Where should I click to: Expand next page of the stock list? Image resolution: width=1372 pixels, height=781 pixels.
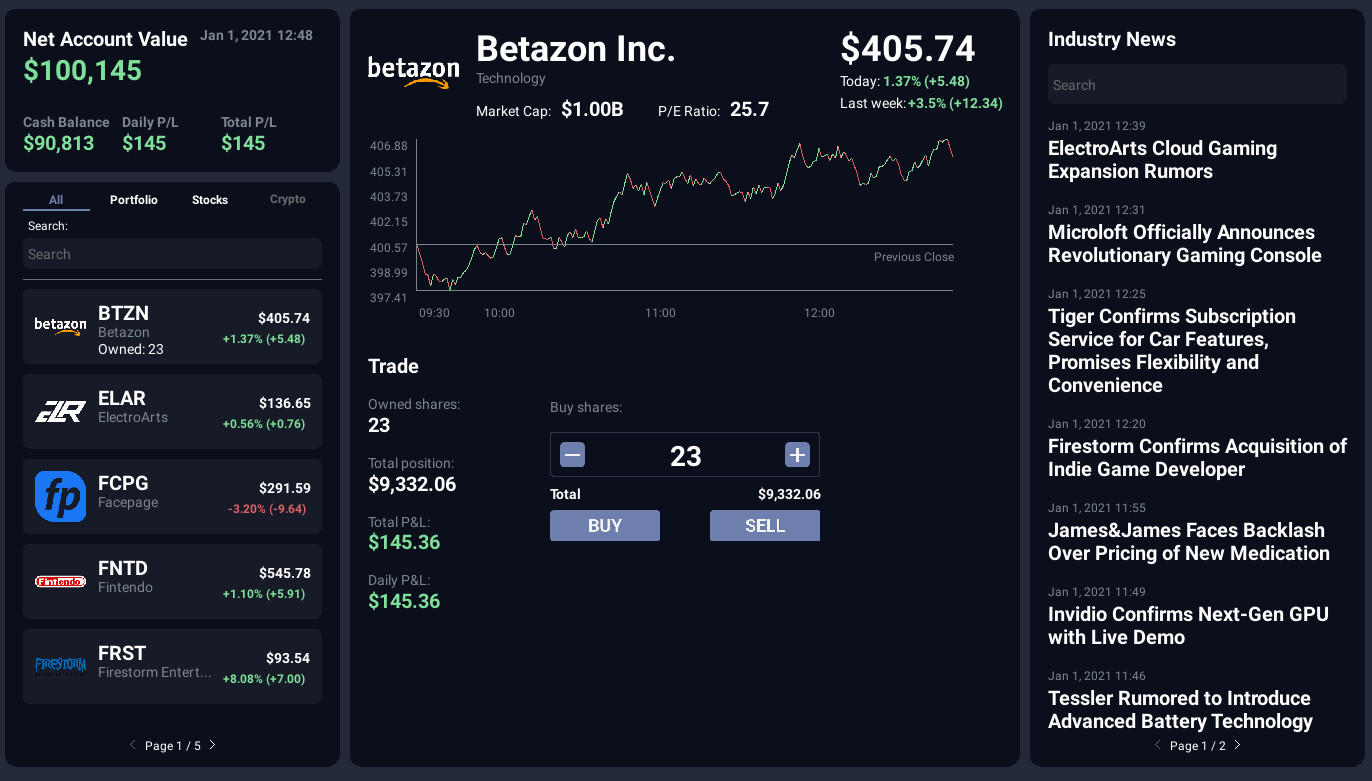point(213,745)
